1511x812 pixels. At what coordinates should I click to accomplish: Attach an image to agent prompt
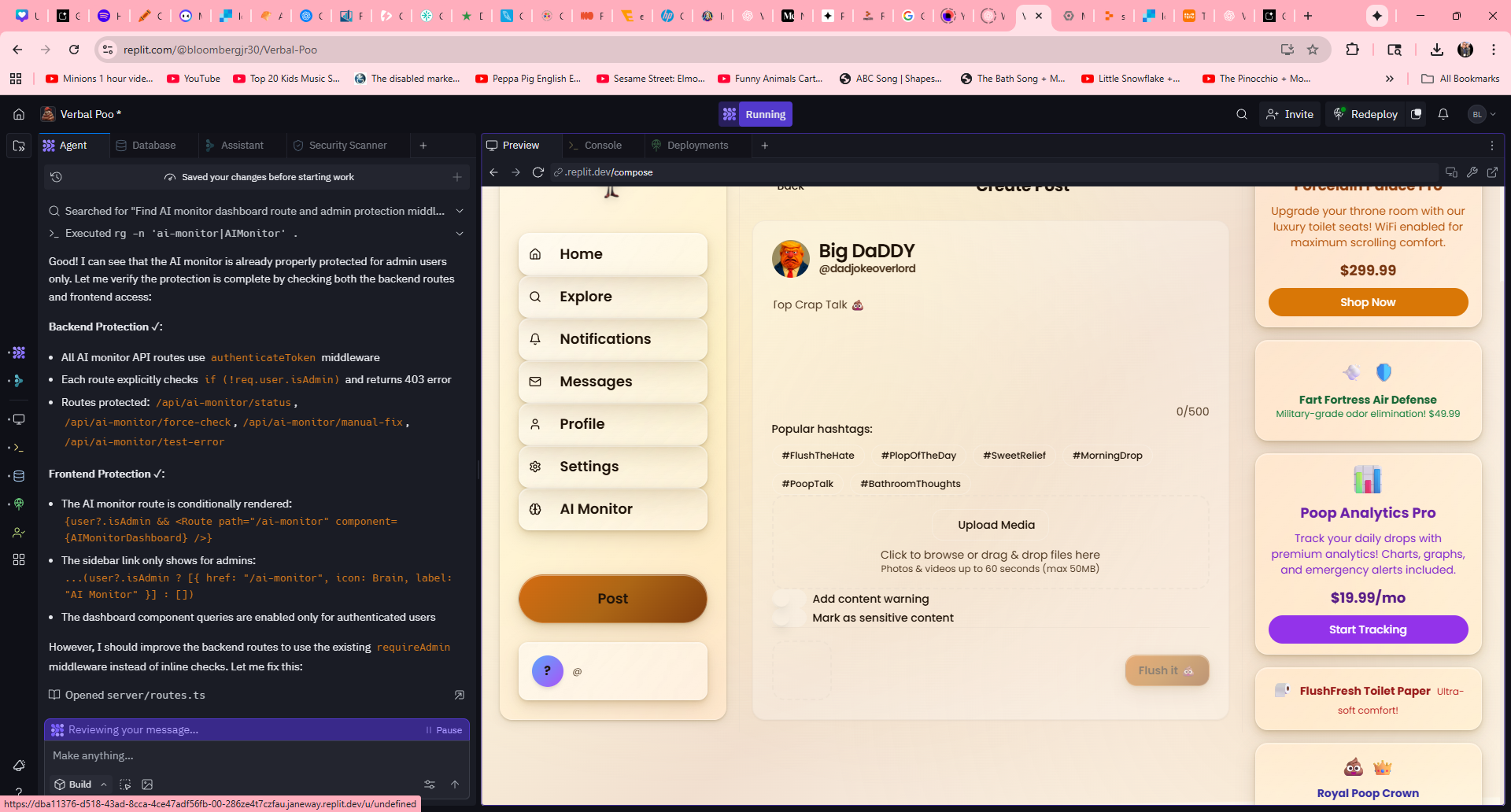click(147, 784)
